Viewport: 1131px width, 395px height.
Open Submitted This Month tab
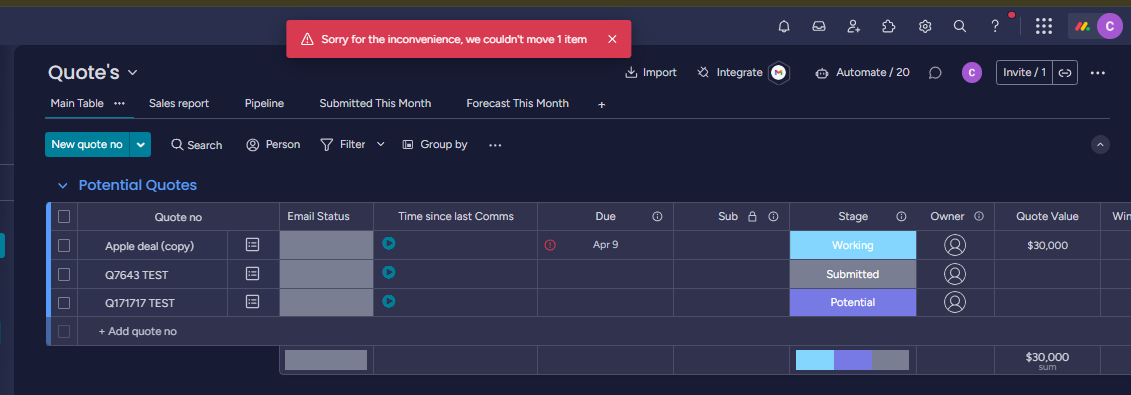[x=375, y=104]
